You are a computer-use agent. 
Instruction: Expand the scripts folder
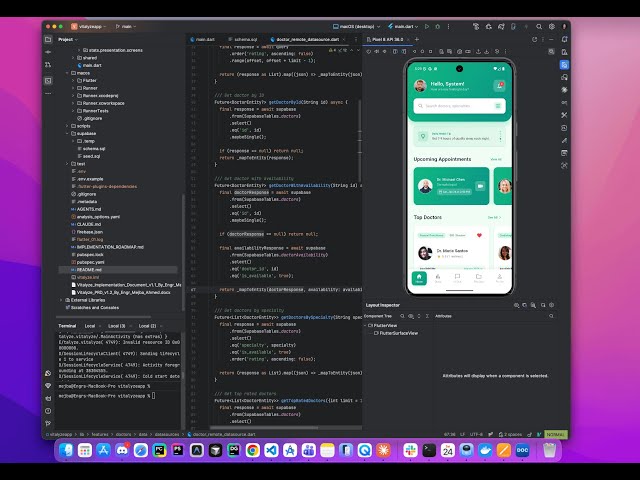[67, 126]
